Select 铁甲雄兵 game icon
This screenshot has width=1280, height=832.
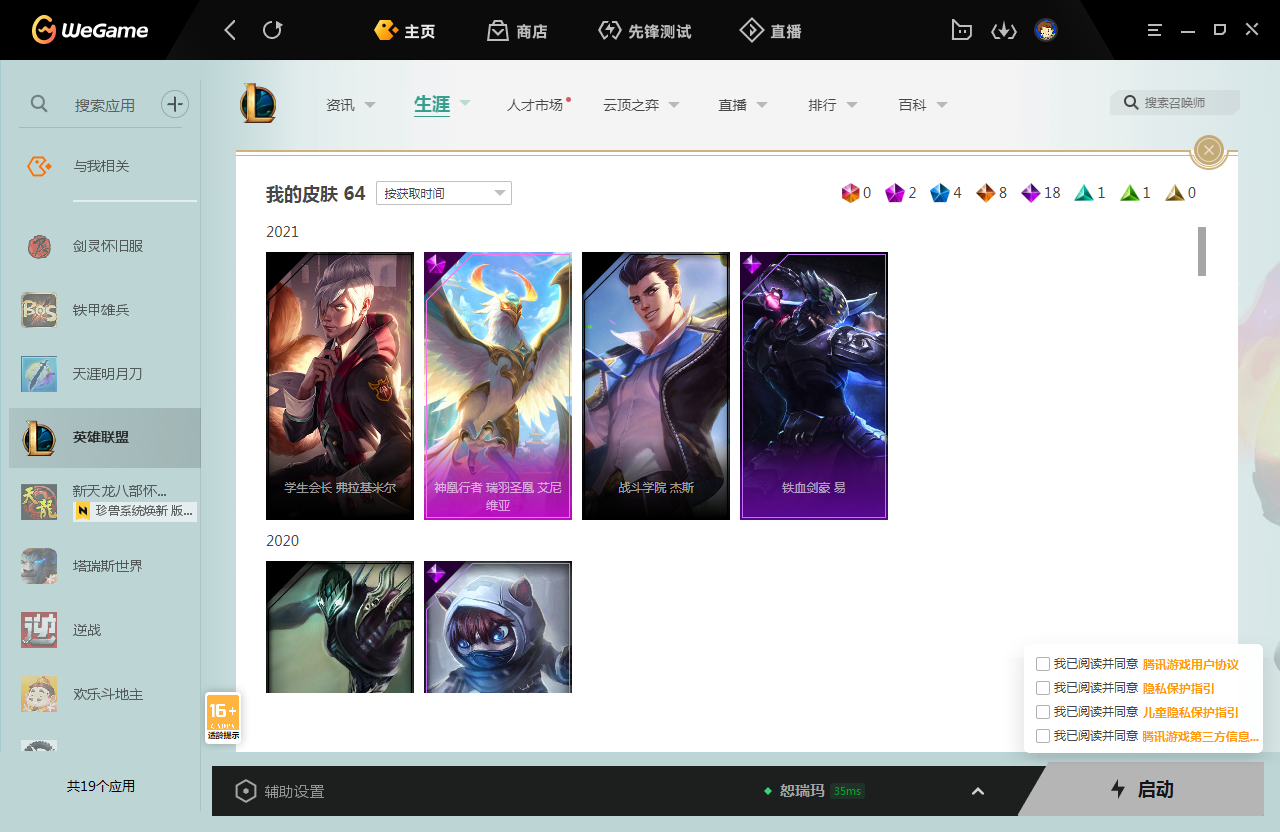tap(39, 310)
